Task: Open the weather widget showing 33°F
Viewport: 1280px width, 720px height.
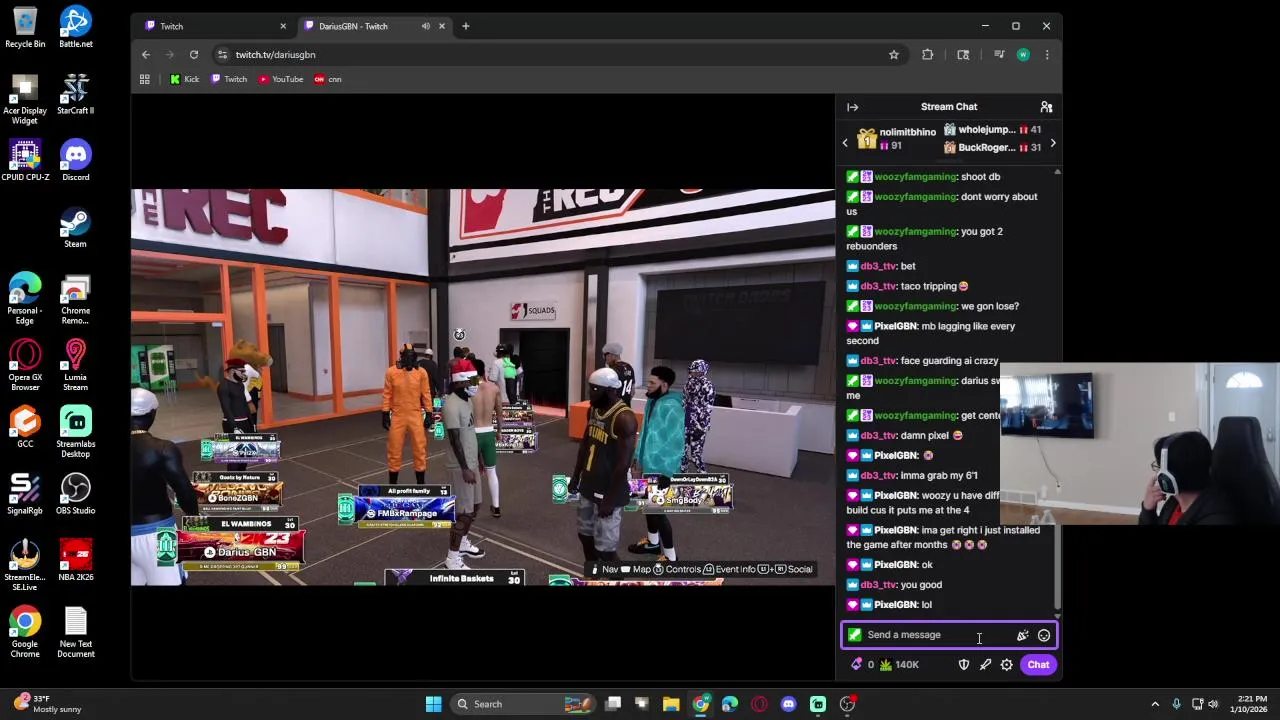Action: coord(46,704)
